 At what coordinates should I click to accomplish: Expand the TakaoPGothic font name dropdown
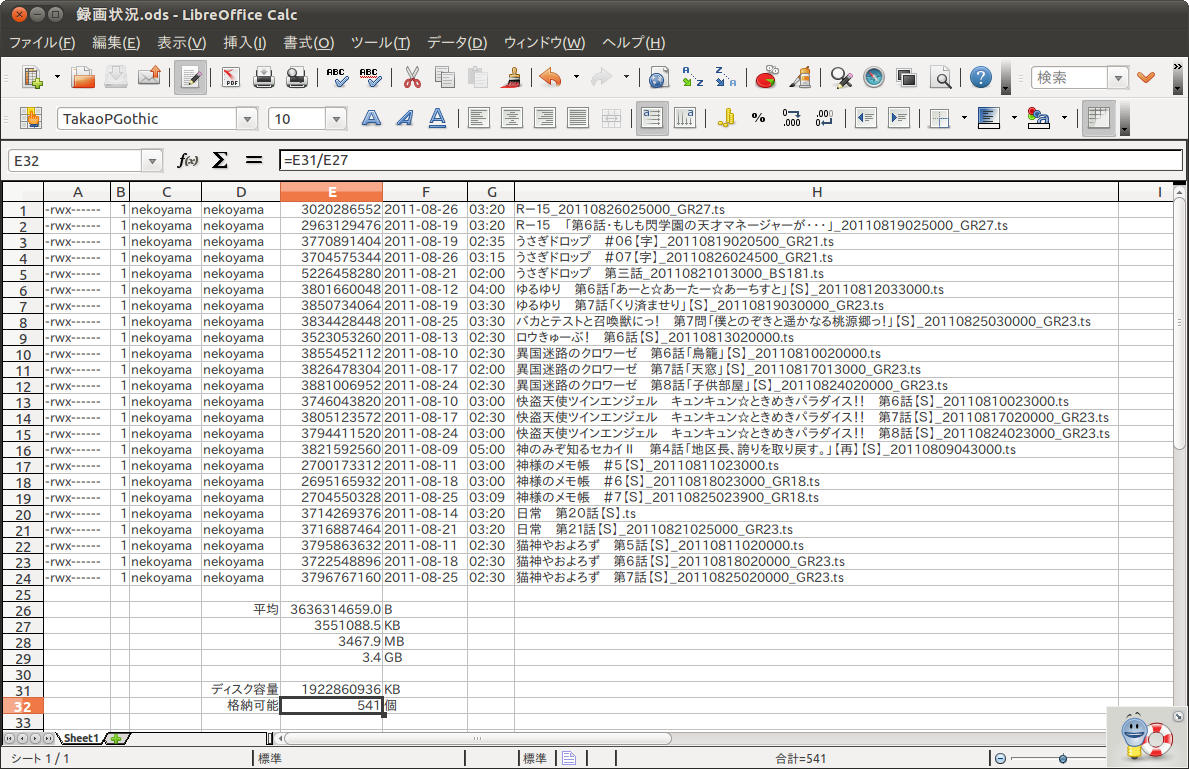(x=247, y=119)
